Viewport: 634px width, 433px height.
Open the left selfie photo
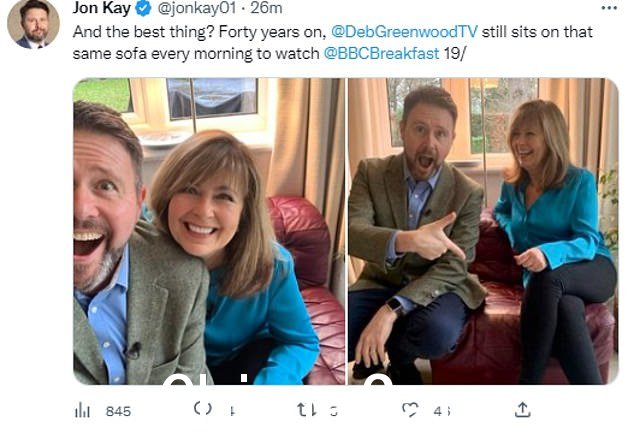click(209, 231)
